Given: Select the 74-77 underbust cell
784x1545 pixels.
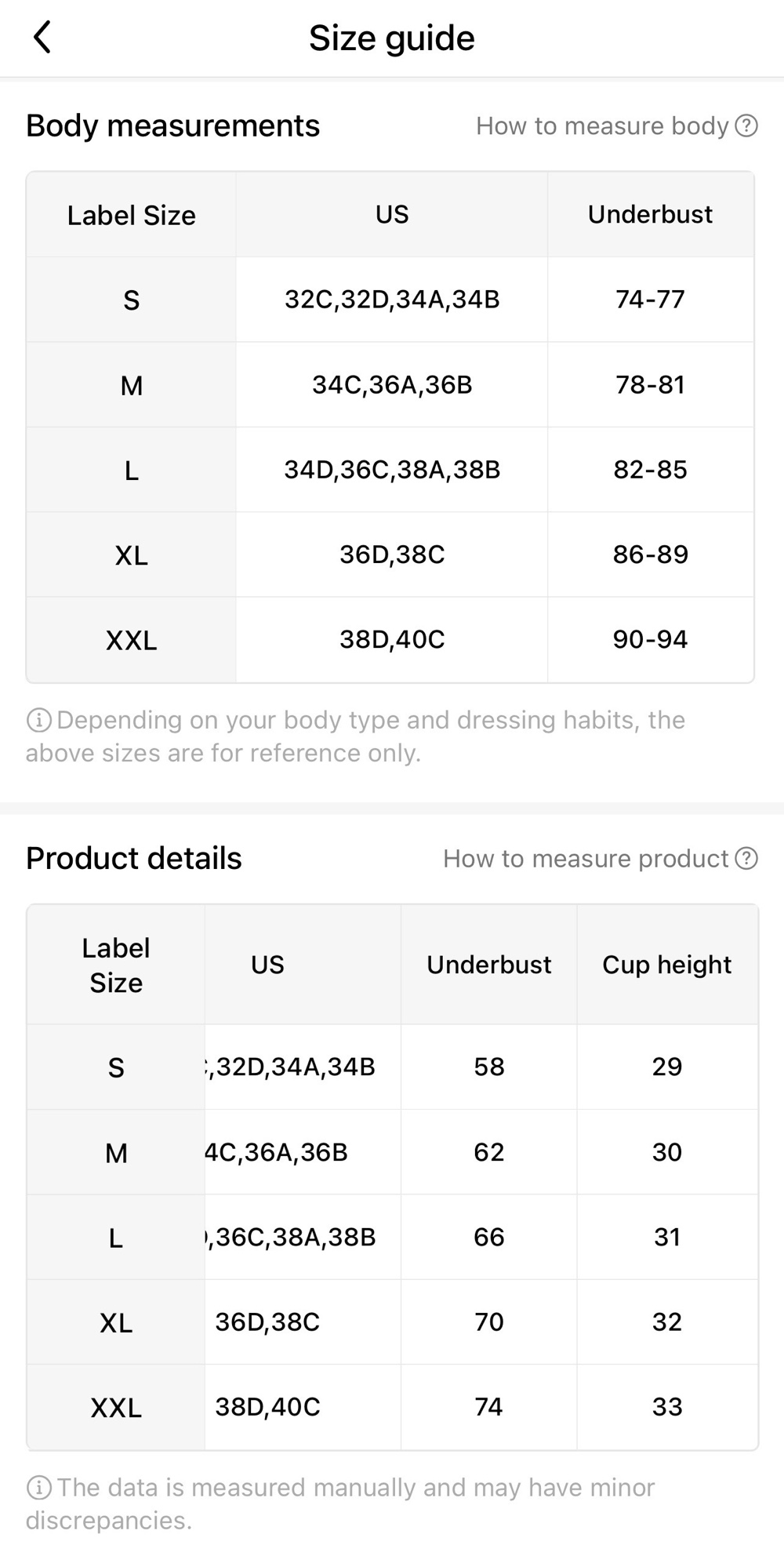Looking at the screenshot, I should tap(650, 299).
